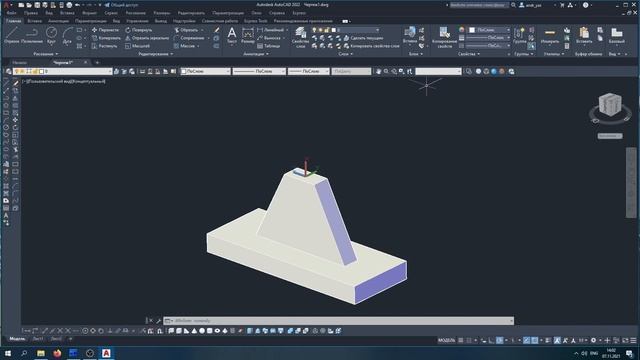Open the Базовый (Base) view tool
The height and width of the screenshot is (360, 640).
(x=616, y=36)
